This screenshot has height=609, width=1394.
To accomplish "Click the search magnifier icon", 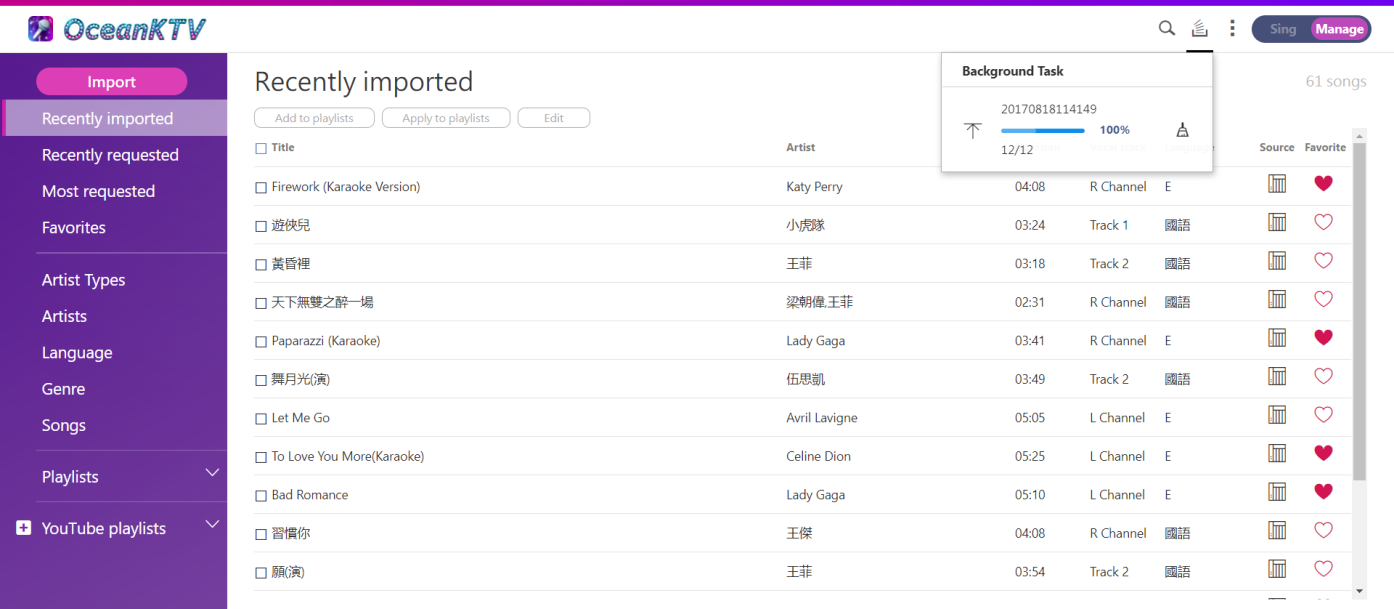I will 1166,29.
